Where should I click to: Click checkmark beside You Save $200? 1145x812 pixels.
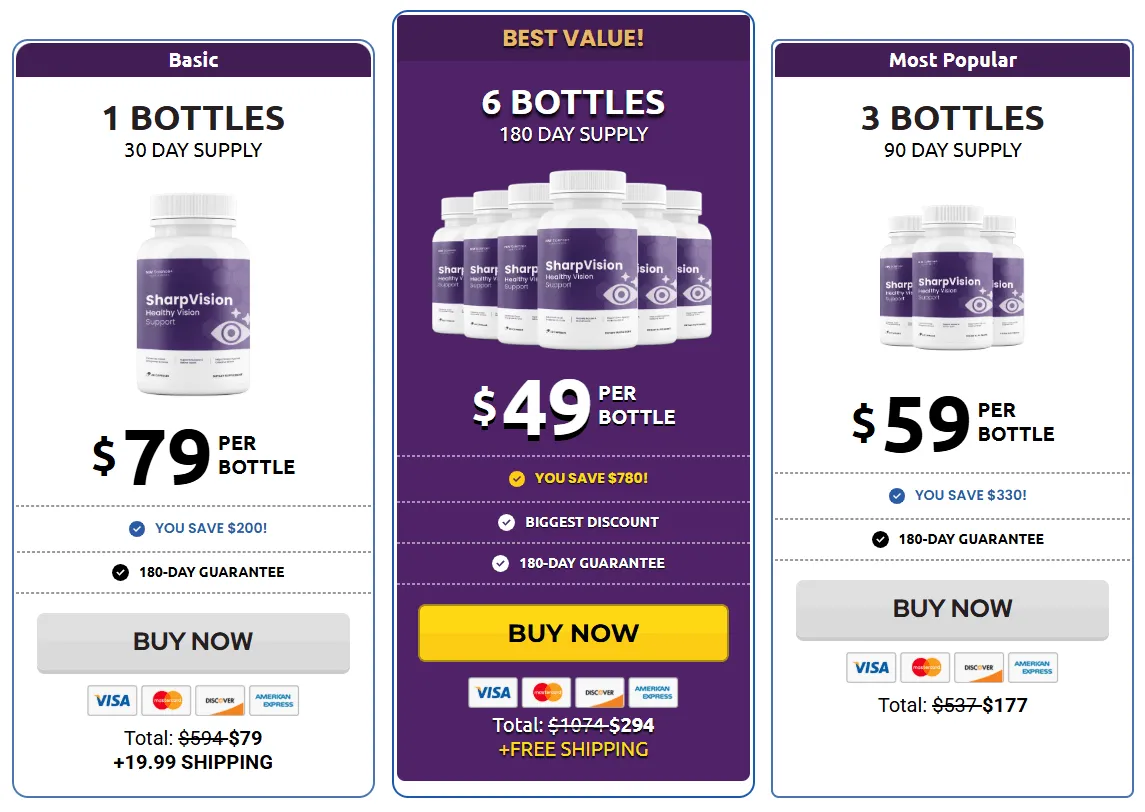coord(137,528)
